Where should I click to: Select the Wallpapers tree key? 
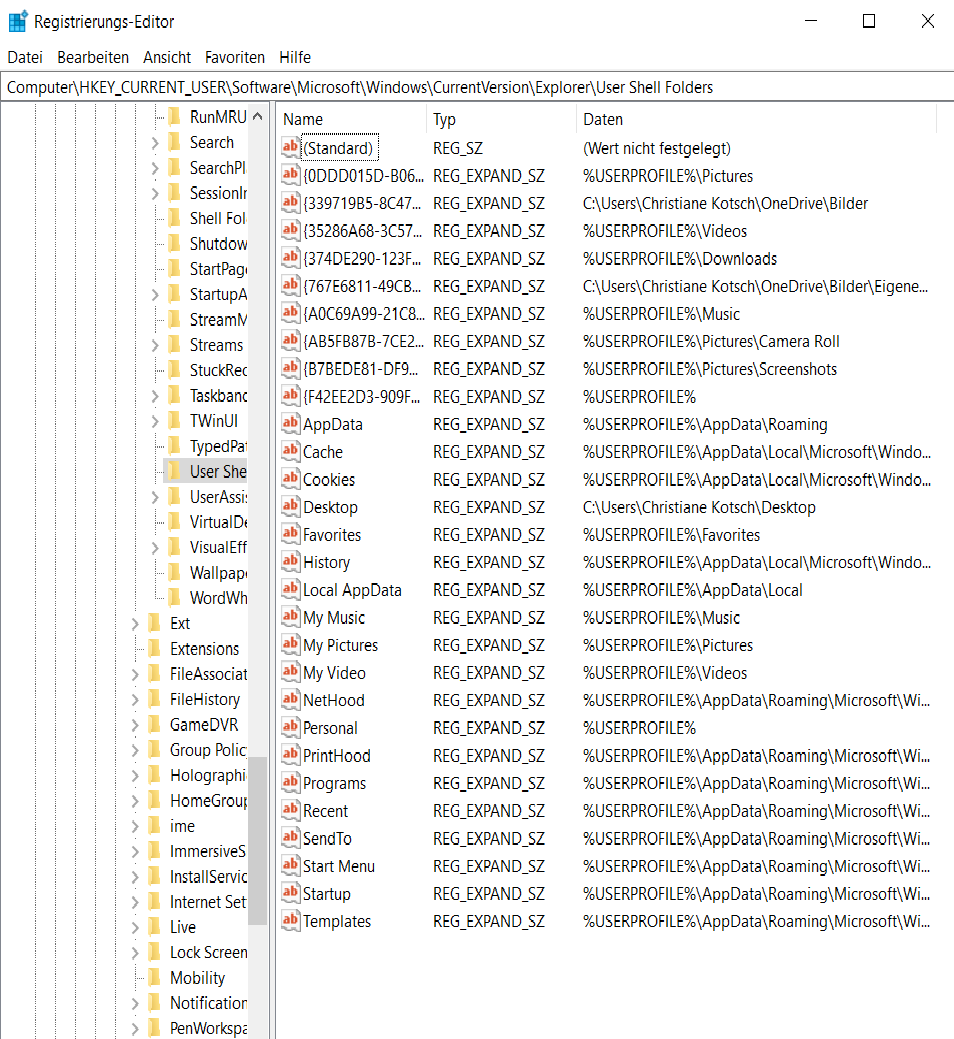218,573
